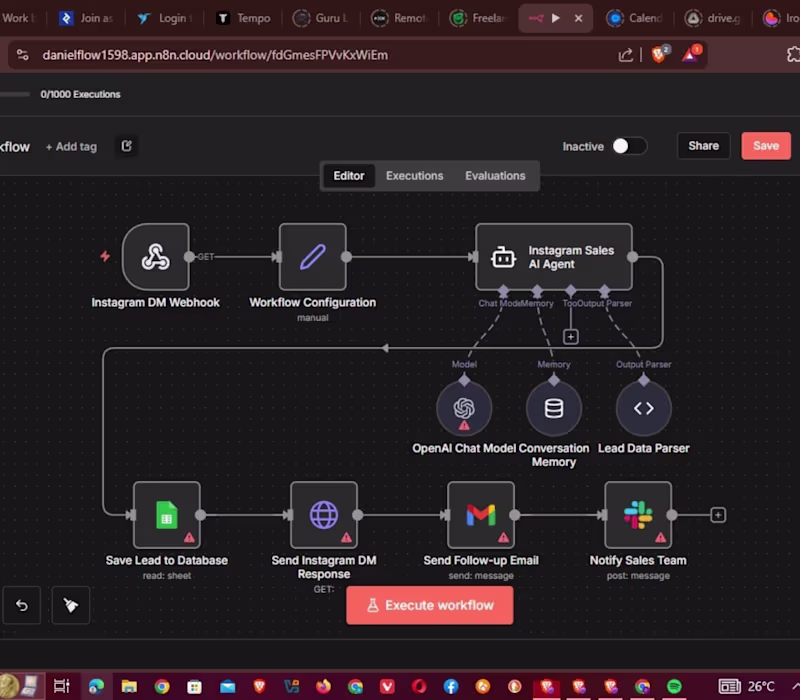Viewport: 800px width, 700px height.
Task: Open the Workflow Configuration pencil node
Action: [x=313, y=257]
